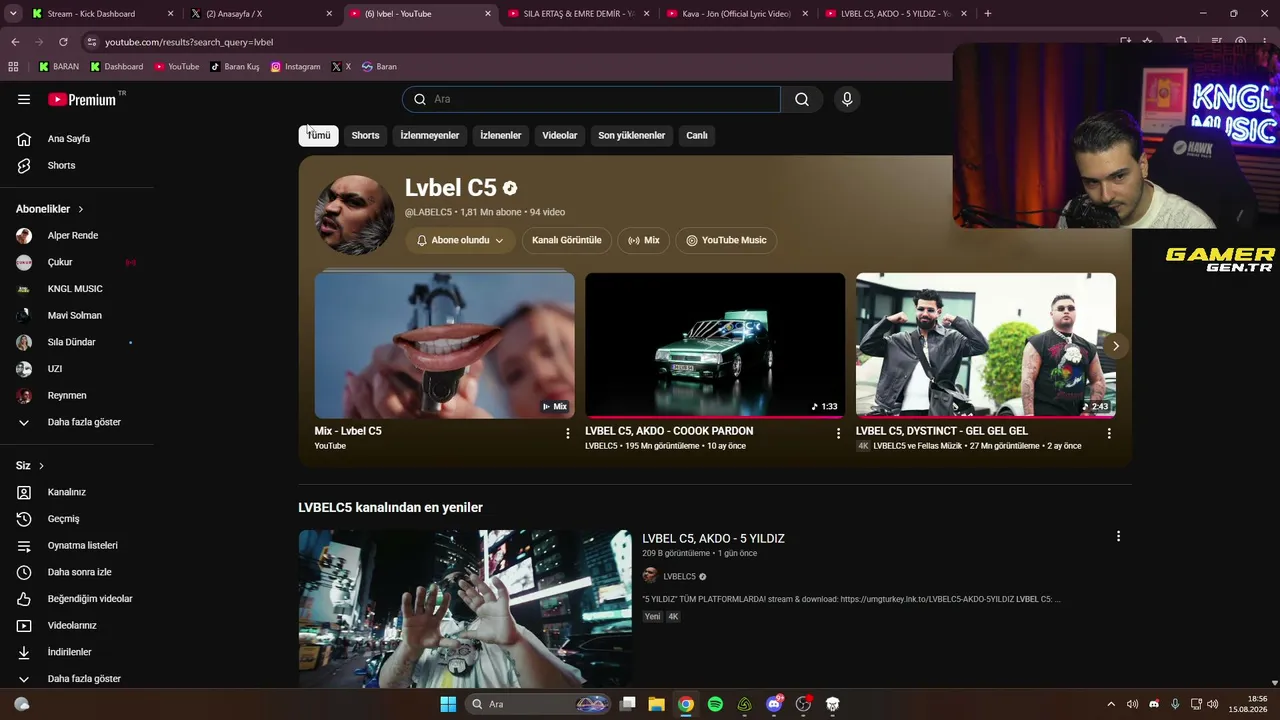Open the YouTube hamburger guide menu
The image size is (1280, 720).
[x=24, y=99]
